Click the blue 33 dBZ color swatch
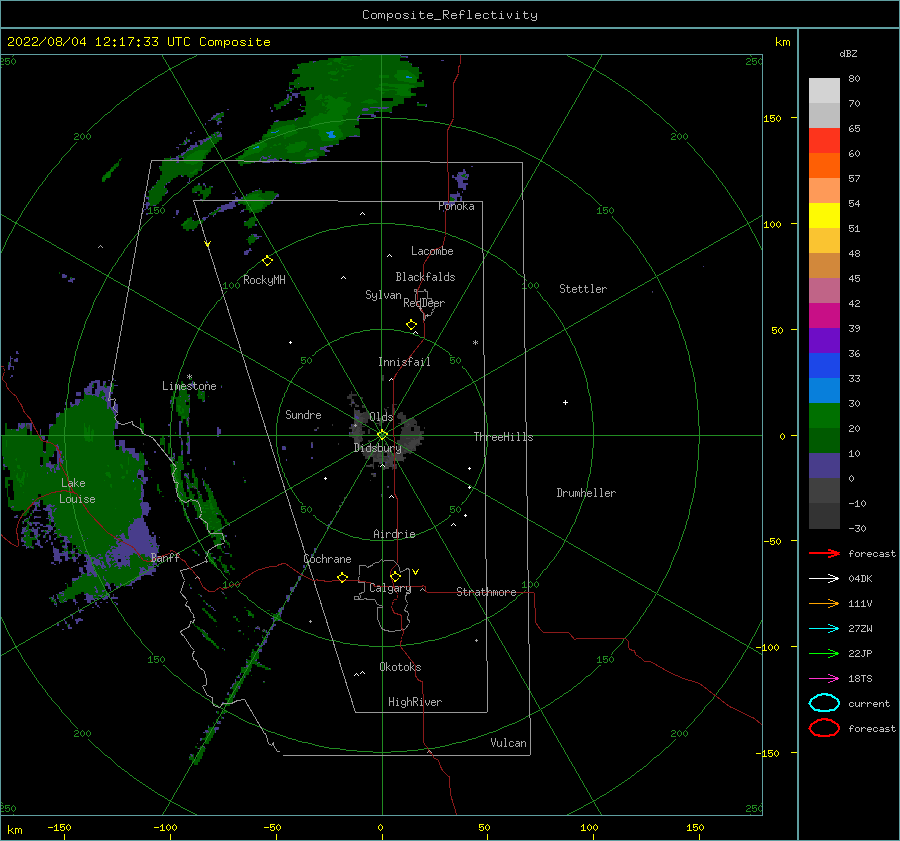 824,366
